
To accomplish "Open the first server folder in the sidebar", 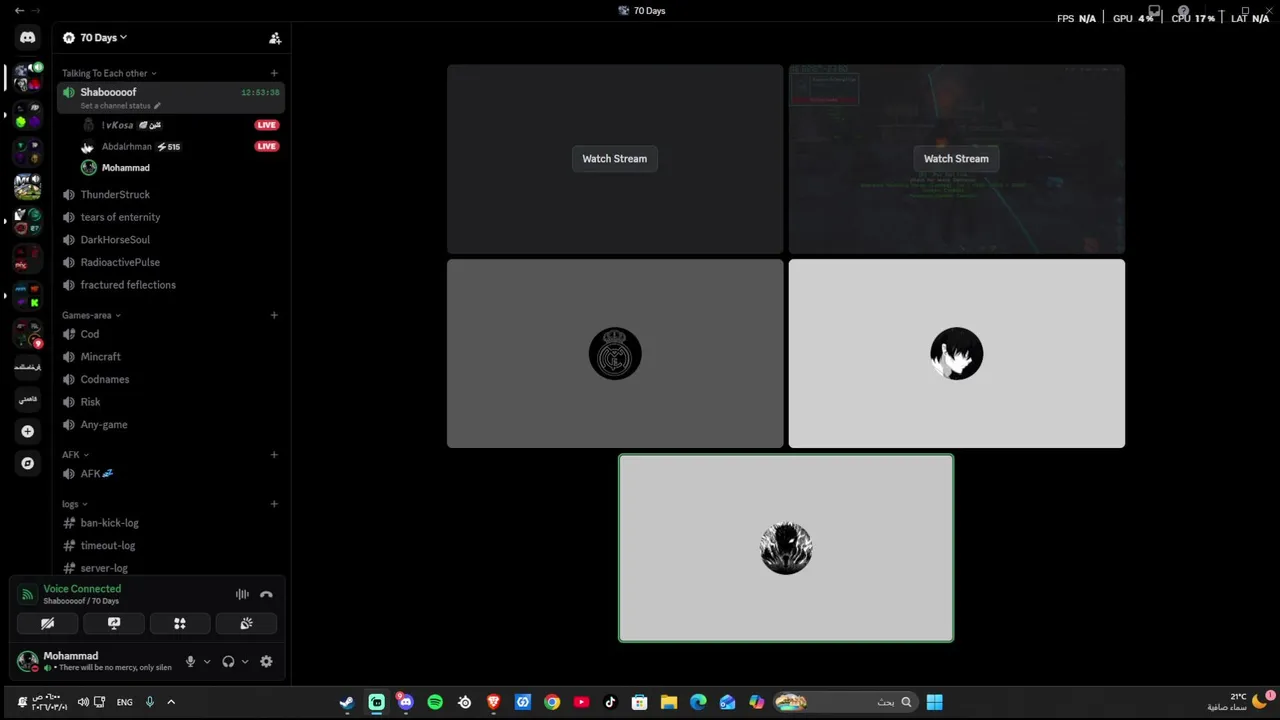I will pyautogui.click(x=28, y=77).
